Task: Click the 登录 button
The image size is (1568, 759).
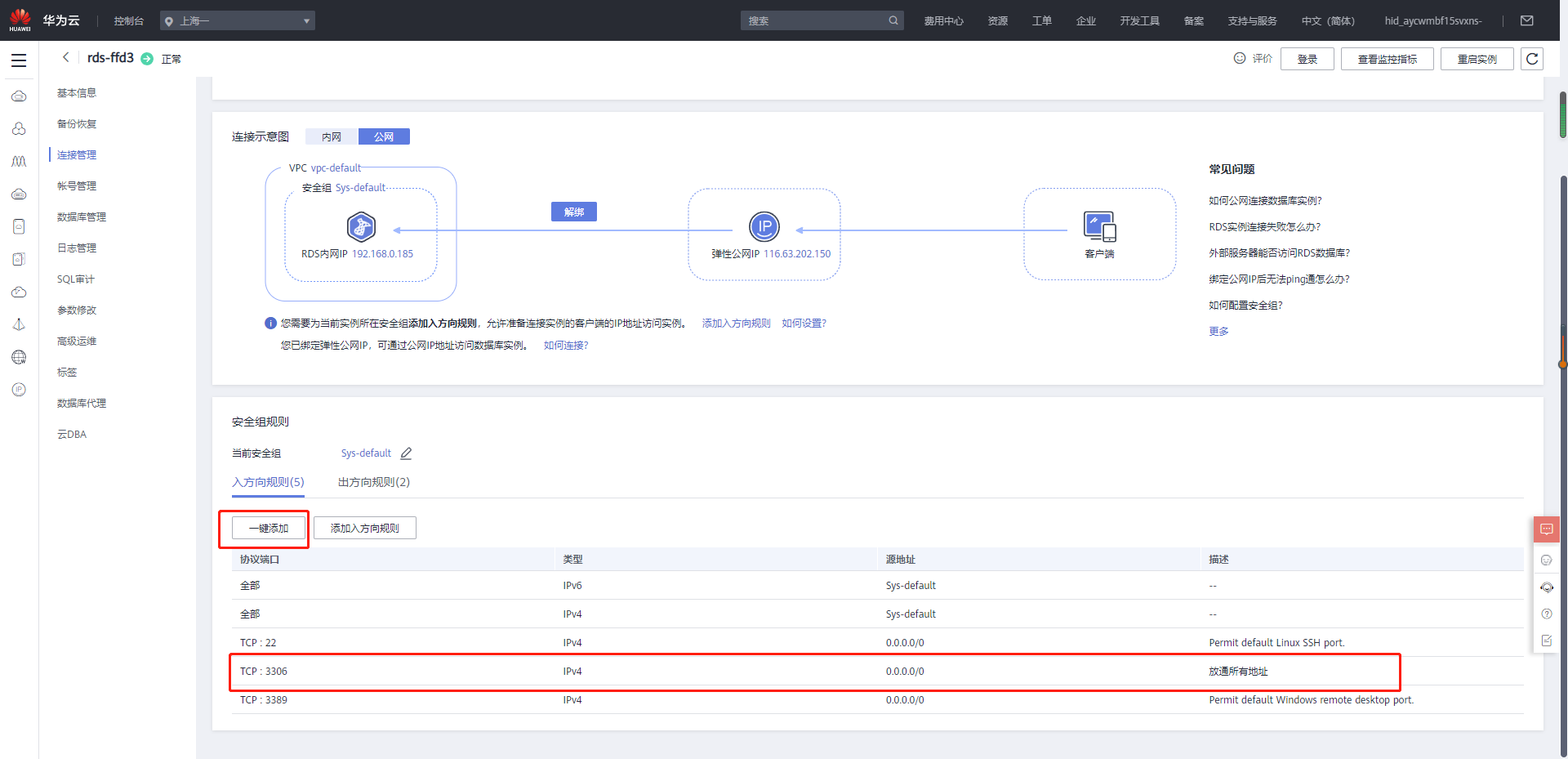Action: click(x=1307, y=59)
